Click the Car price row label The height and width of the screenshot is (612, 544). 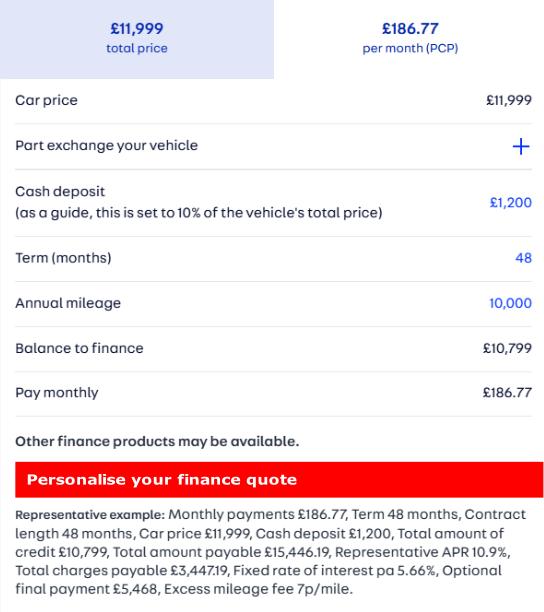[46, 100]
